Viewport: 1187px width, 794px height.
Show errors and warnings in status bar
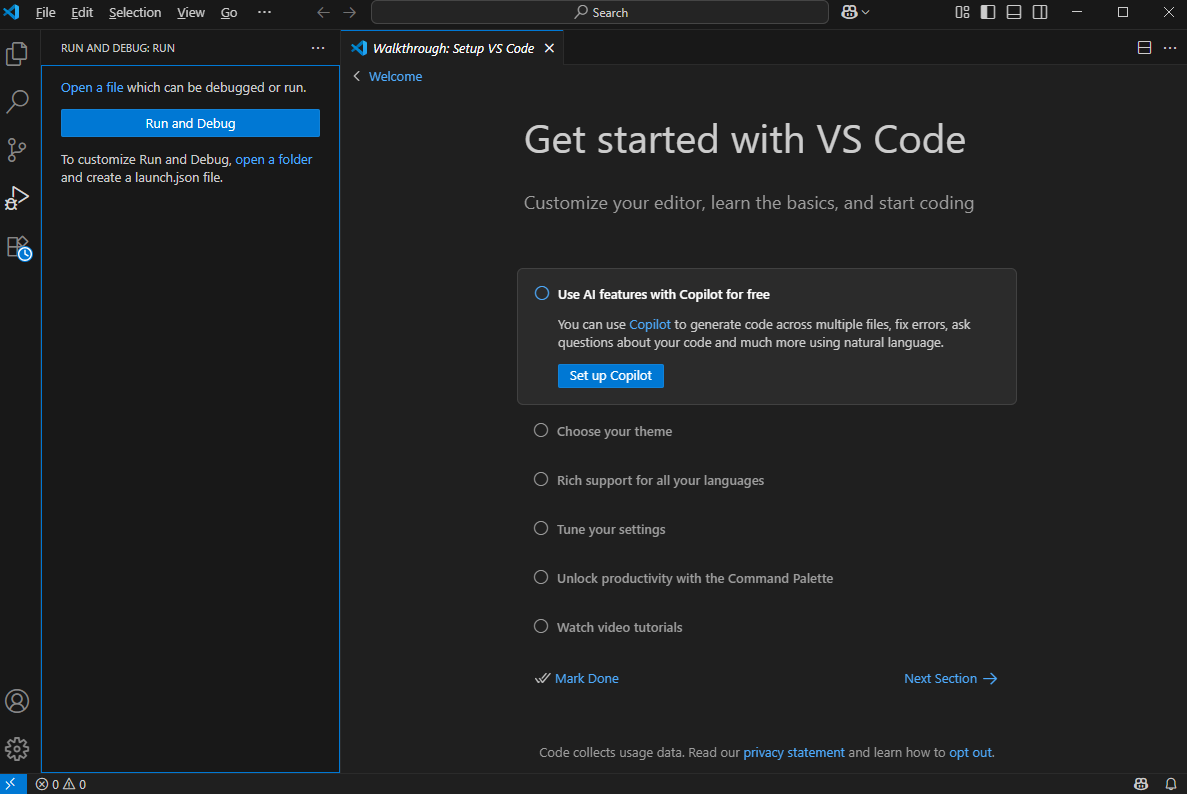pos(61,784)
